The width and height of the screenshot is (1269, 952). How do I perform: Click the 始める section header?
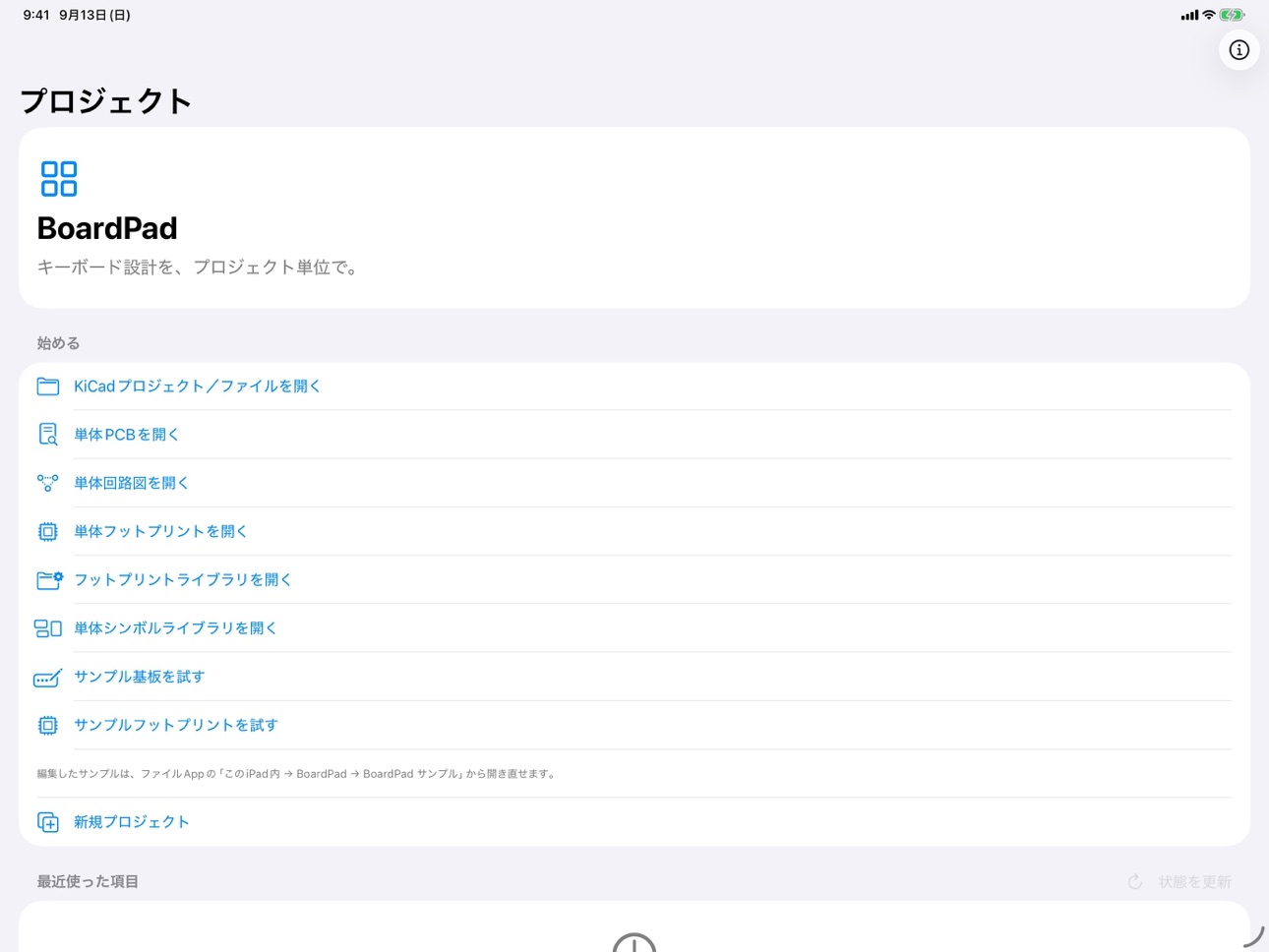coord(58,343)
